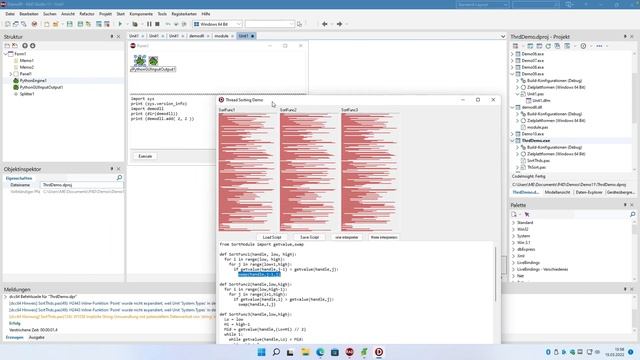Open the Hilfe menu
640x360 pixels.
(x=206, y=14)
